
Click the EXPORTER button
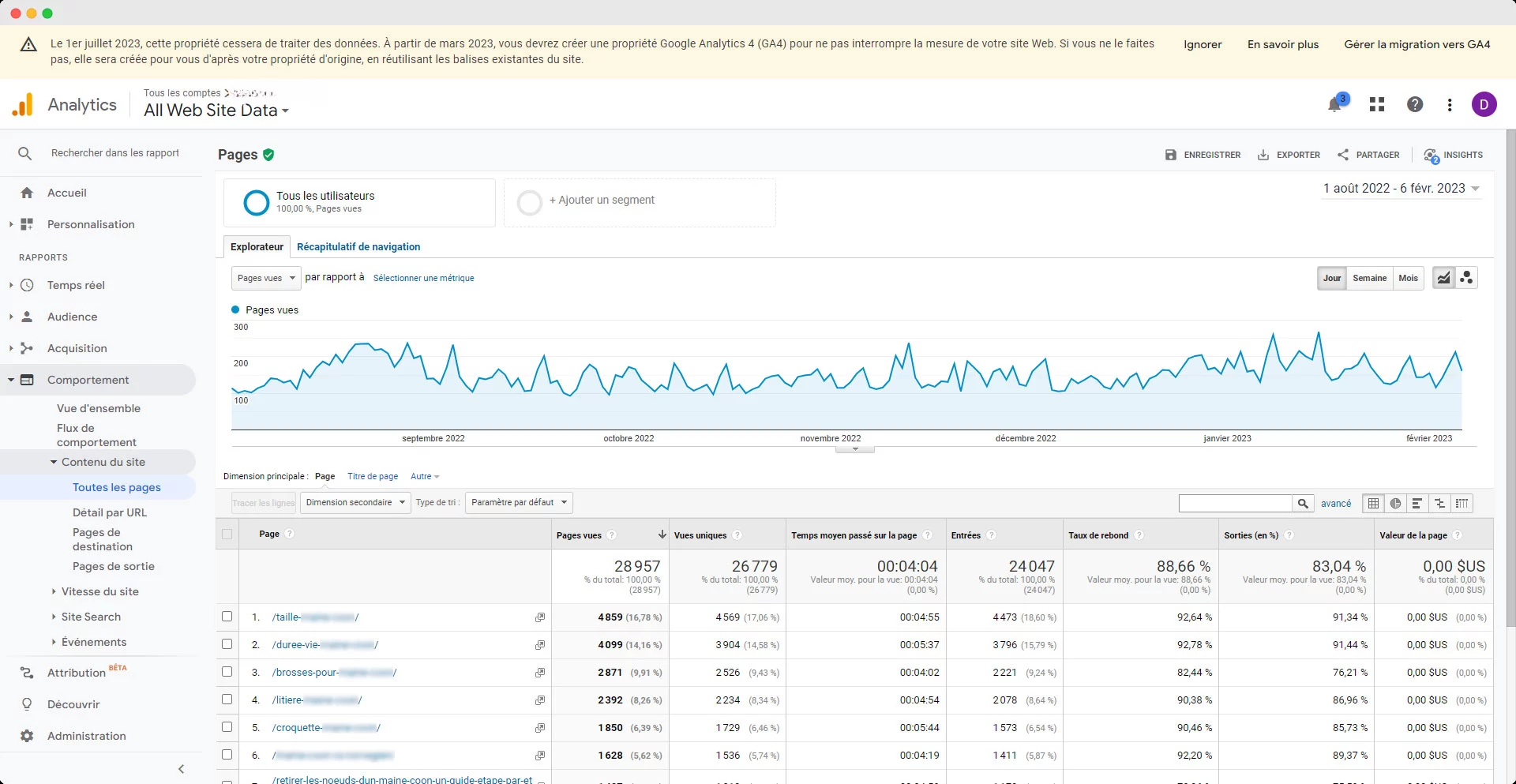(1289, 156)
